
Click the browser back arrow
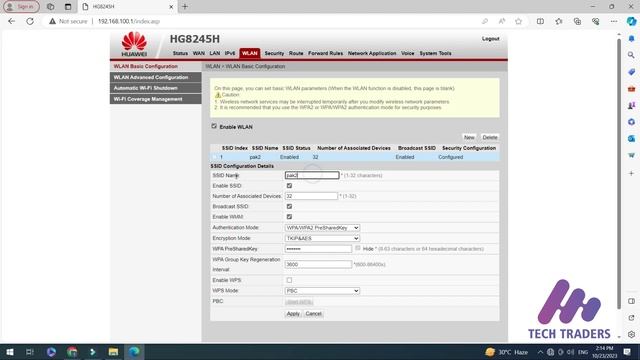coord(11,21)
